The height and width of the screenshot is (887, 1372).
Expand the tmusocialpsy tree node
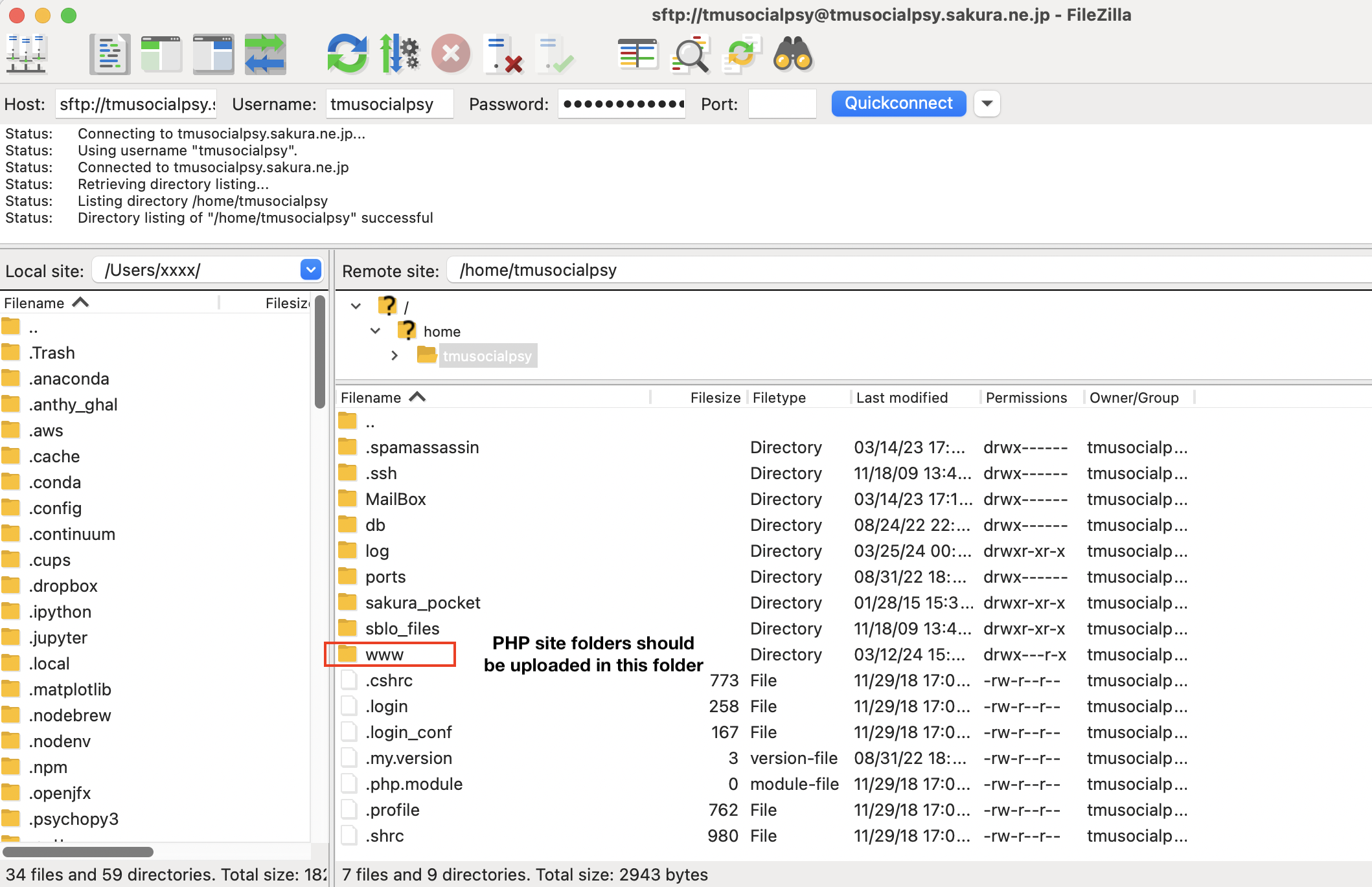click(394, 355)
